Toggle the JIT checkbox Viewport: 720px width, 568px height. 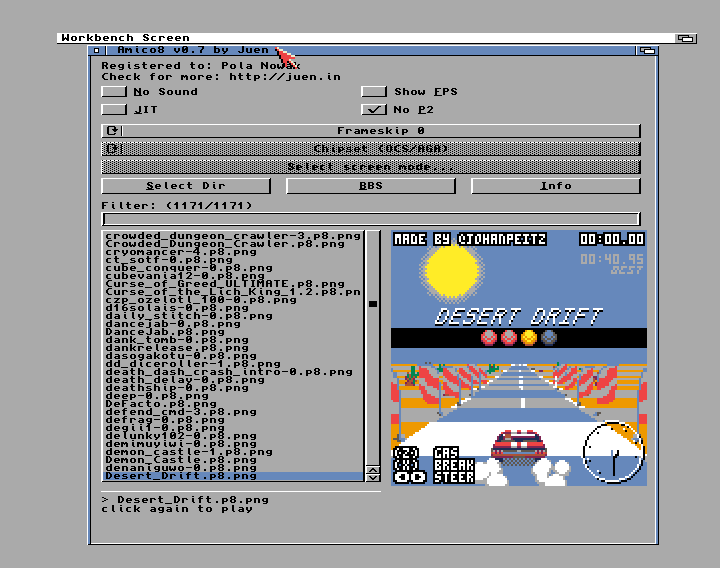114,109
